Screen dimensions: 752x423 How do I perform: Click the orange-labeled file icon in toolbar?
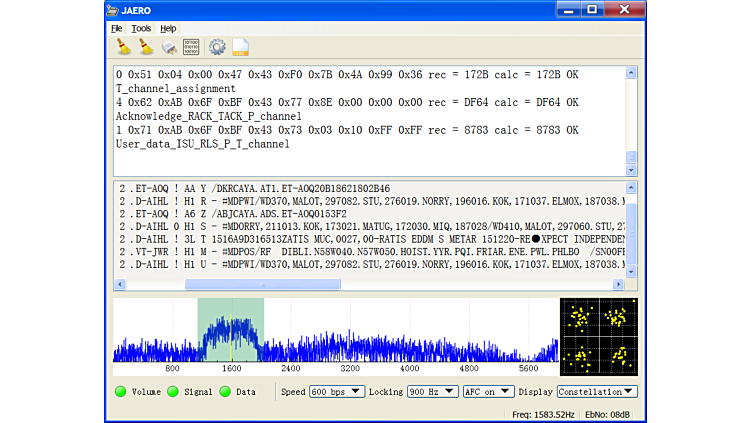pyautogui.click(x=240, y=47)
